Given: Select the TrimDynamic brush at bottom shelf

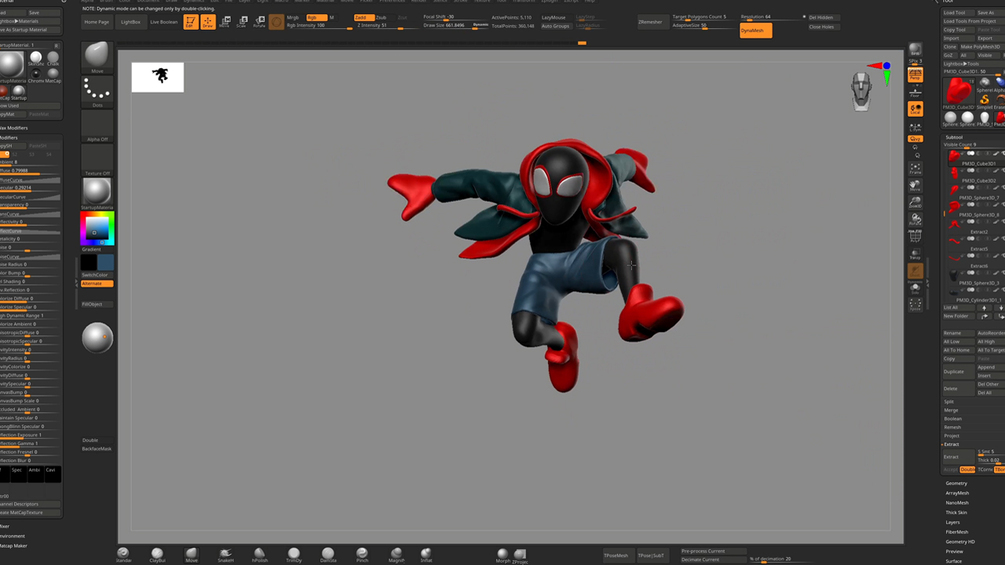Looking at the screenshot, I should coord(294,554).
